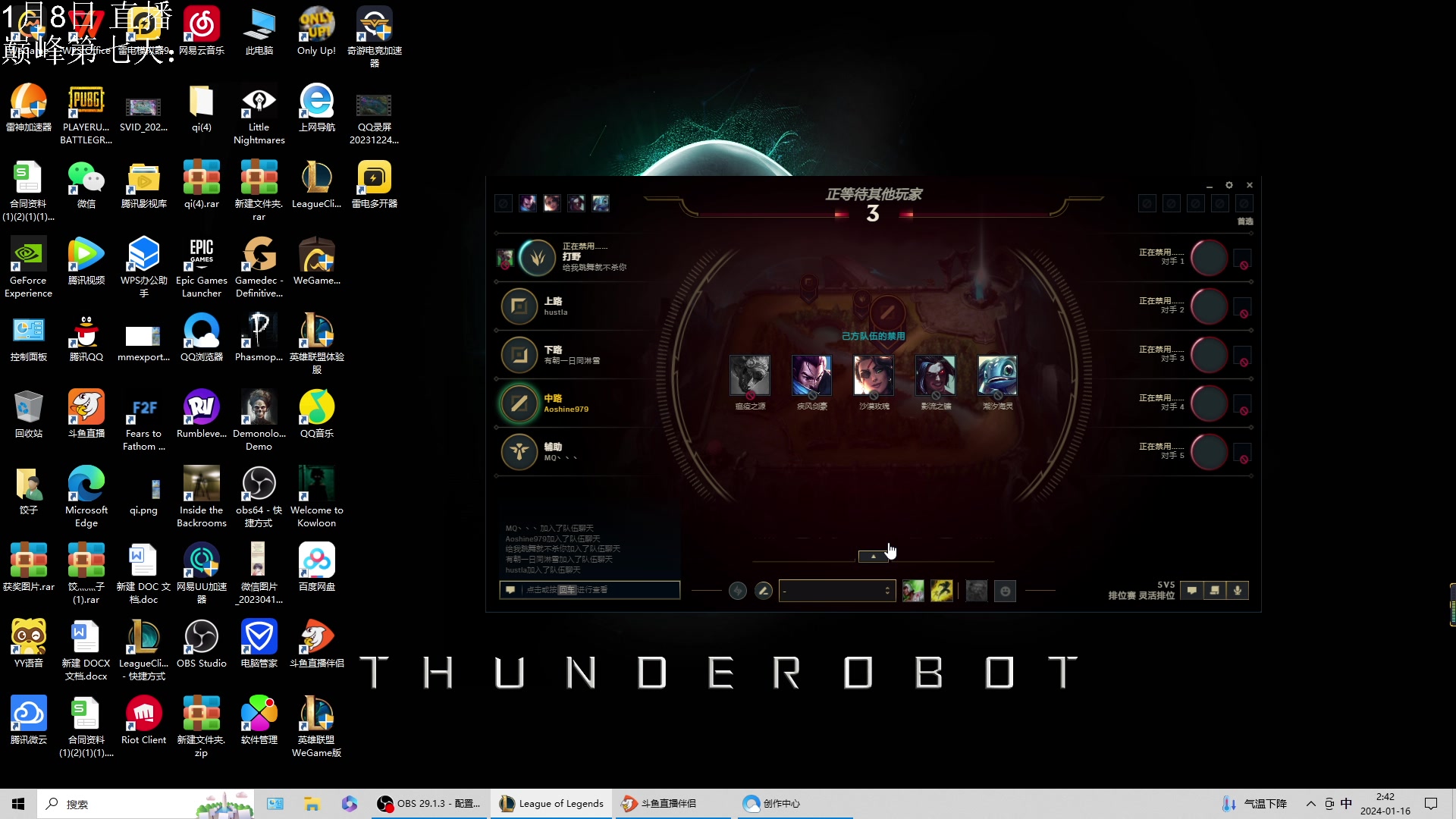Viewport: 1456px width, 819px height.
Task: Open the emote selector smiley icon
Action: point(1006,591)
